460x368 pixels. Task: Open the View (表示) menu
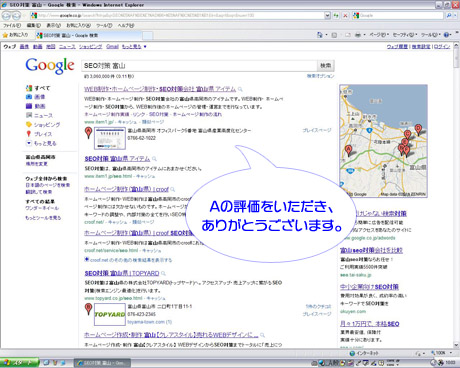point(53,25)
